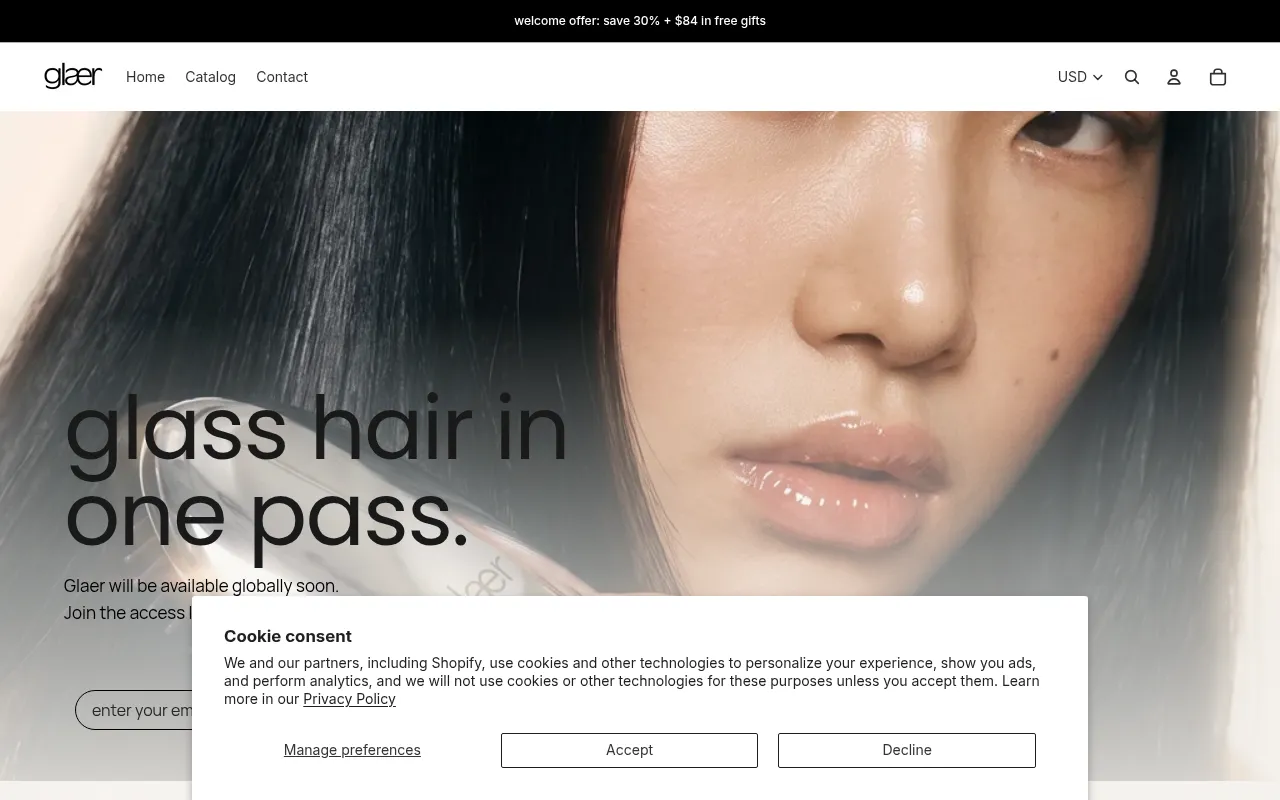Go to the Home menu item
1280x800 pixels.
point(145,77)
